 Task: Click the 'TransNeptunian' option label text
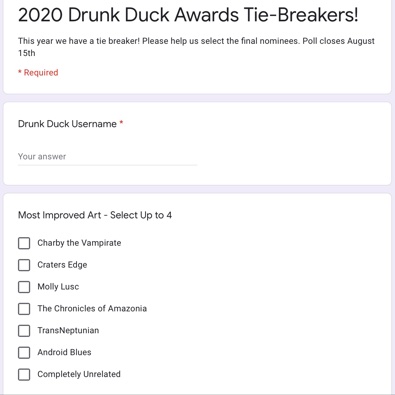(68, 331)
